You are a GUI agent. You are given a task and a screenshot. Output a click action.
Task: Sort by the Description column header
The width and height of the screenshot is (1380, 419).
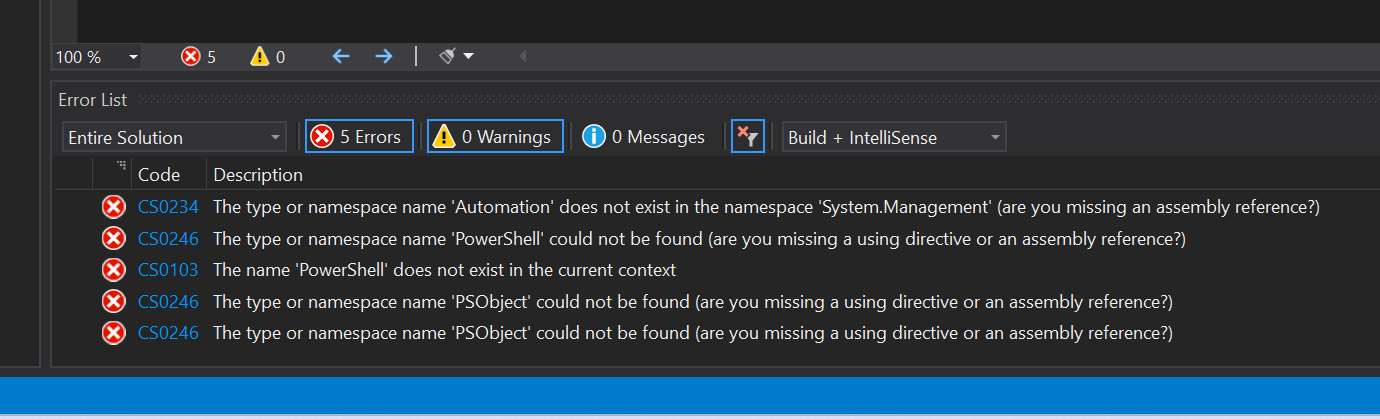point(258,175)
